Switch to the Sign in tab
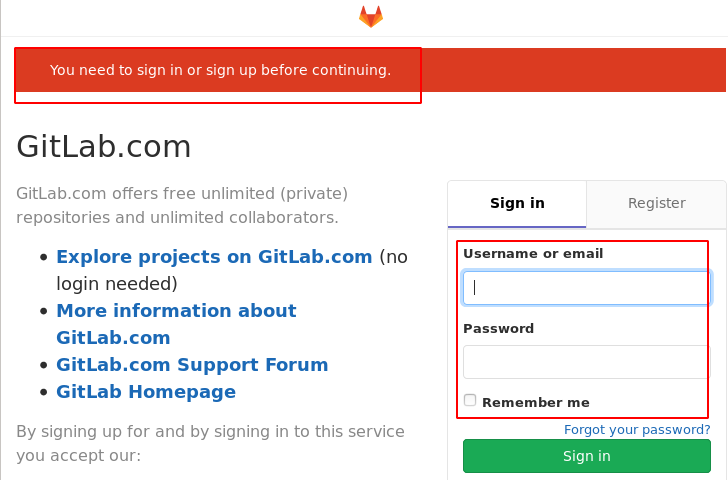Screen dimensions: 728x480 (x=517, y=203)
